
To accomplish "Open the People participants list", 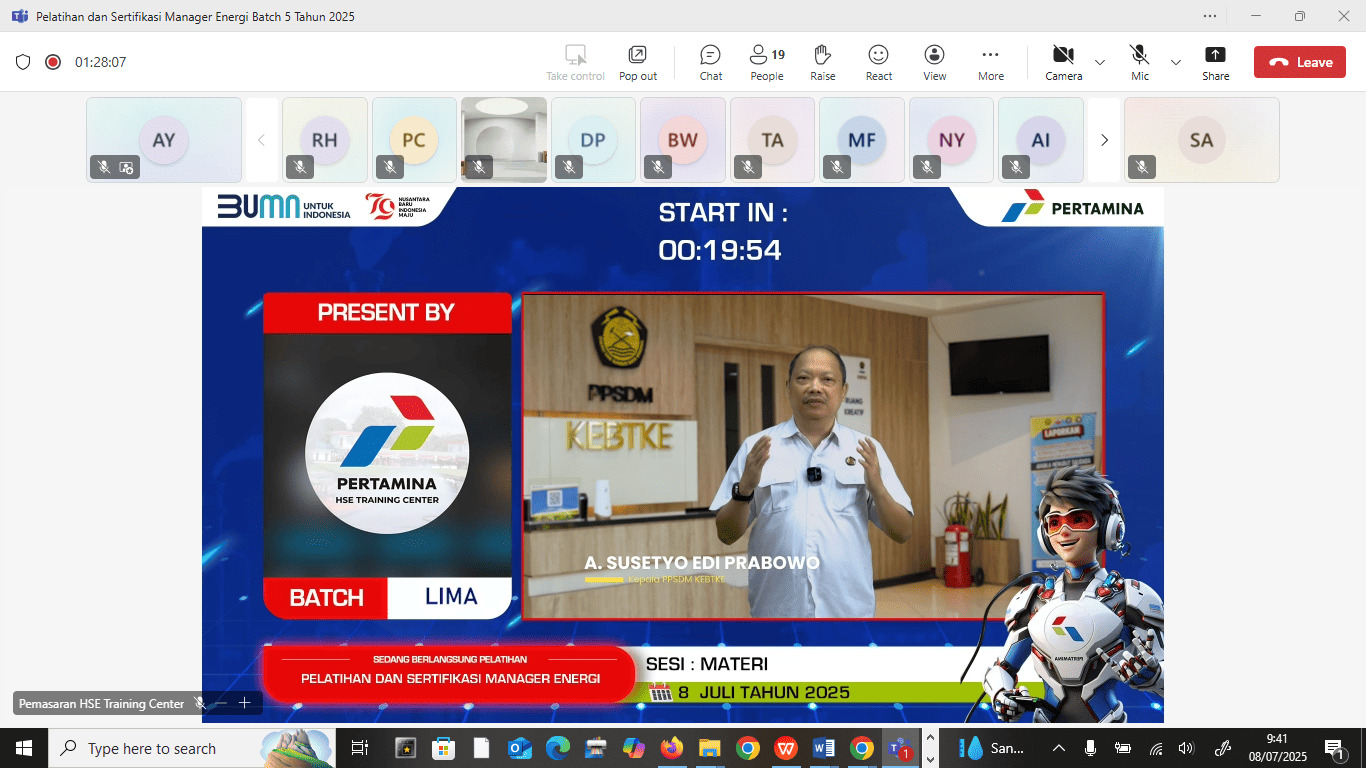I will [767, 62].
